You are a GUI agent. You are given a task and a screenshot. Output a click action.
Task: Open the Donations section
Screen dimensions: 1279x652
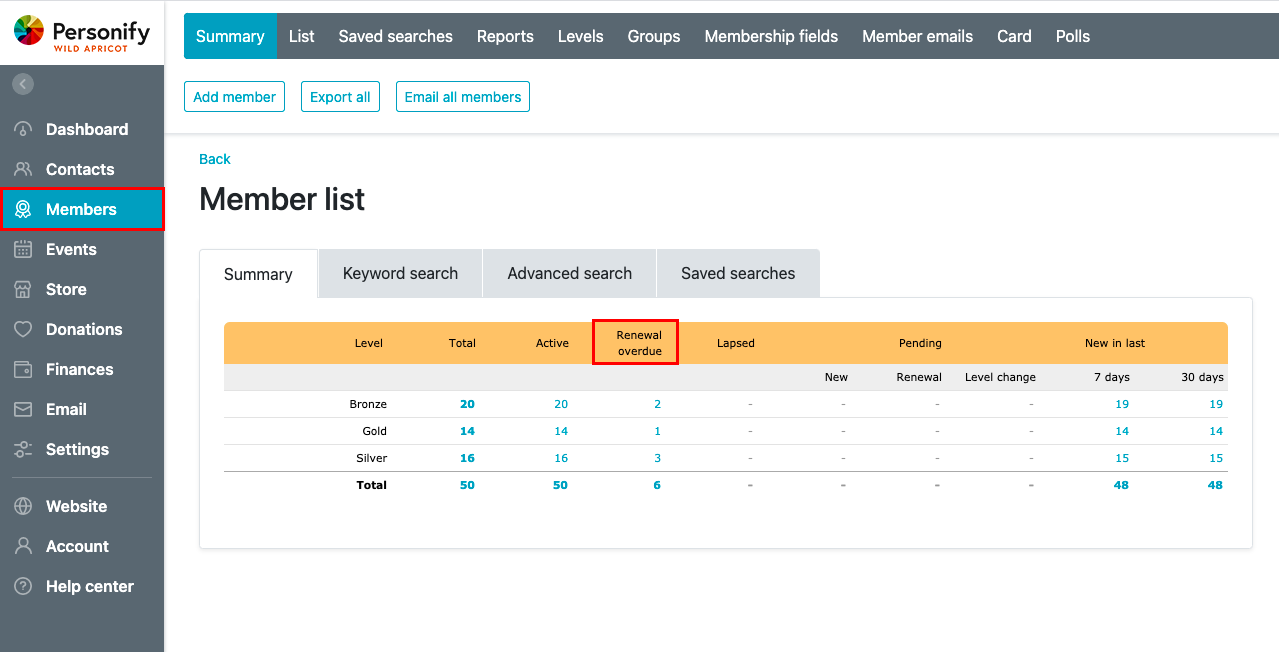82,329
